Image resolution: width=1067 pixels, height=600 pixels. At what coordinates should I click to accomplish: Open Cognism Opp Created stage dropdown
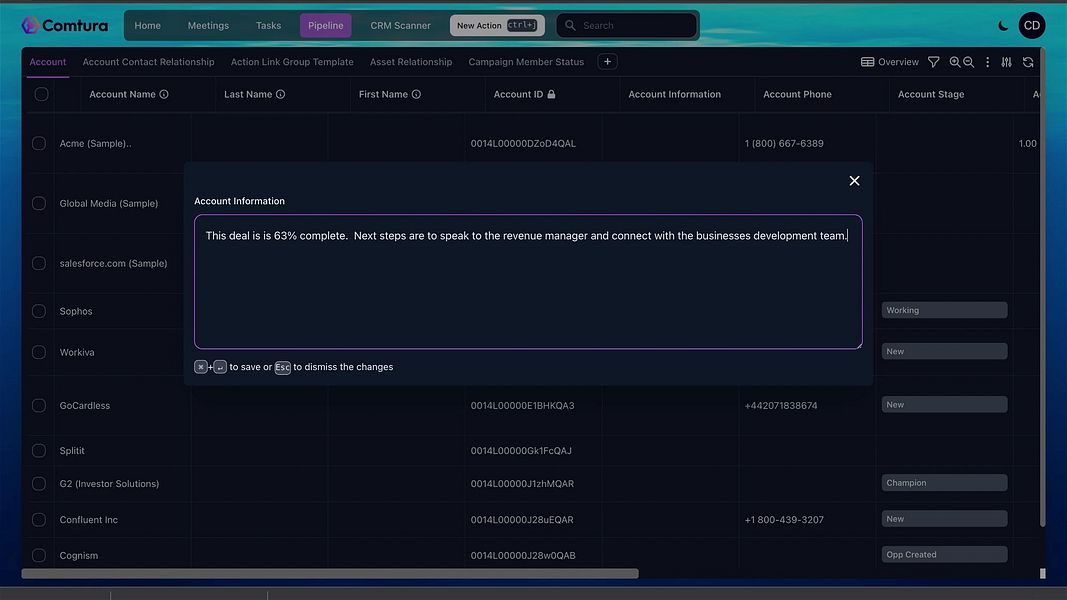click(945, 554)
